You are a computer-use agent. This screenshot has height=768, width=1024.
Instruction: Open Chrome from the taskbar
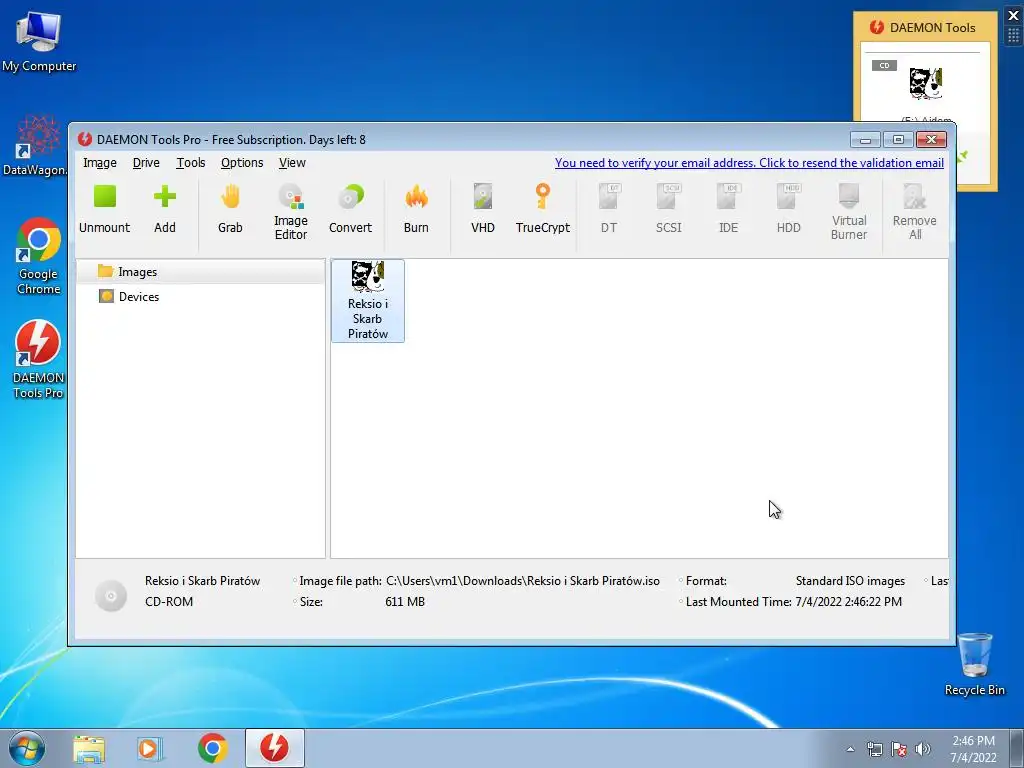coord(212,748)
